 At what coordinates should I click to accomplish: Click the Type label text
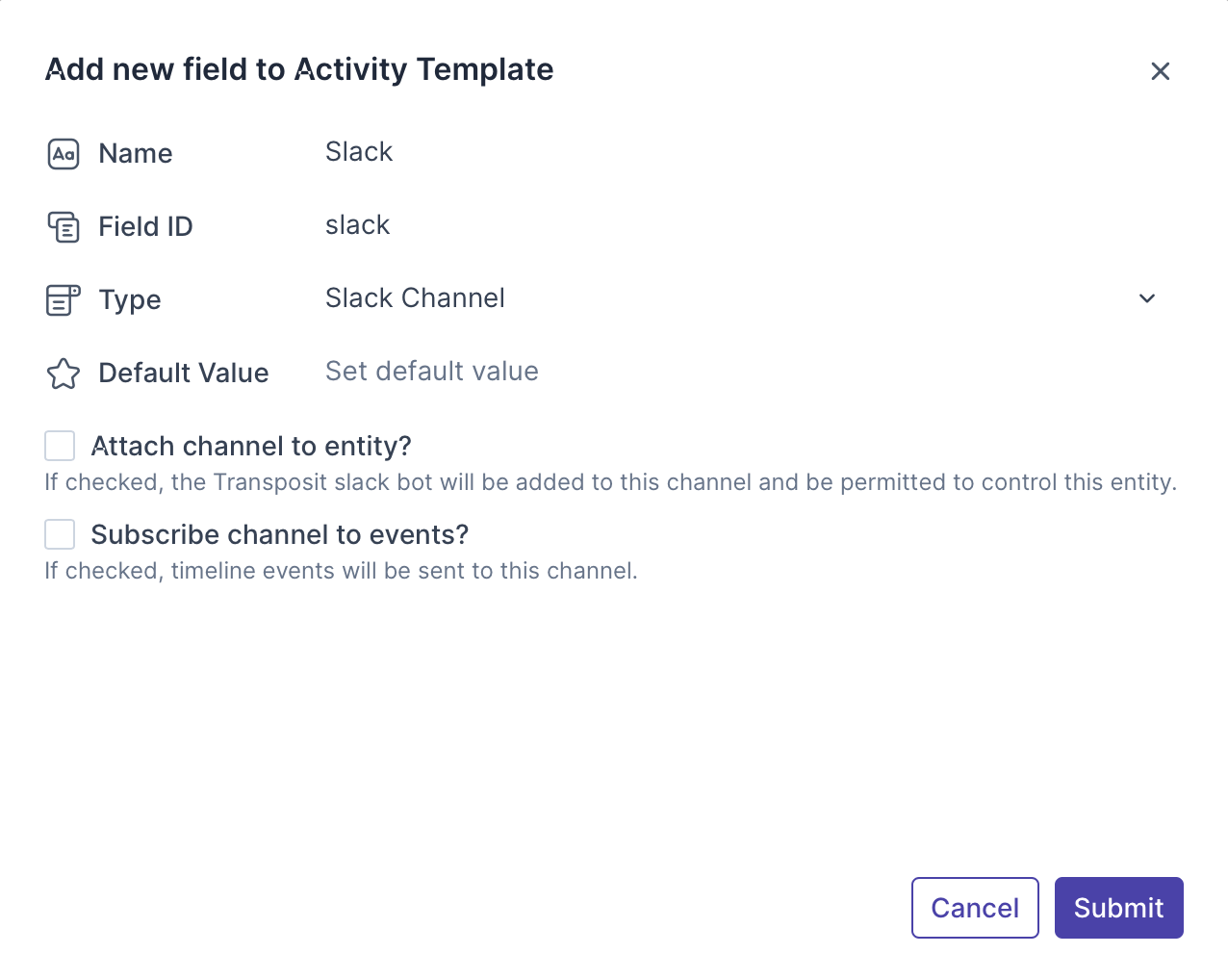(130, 300)
